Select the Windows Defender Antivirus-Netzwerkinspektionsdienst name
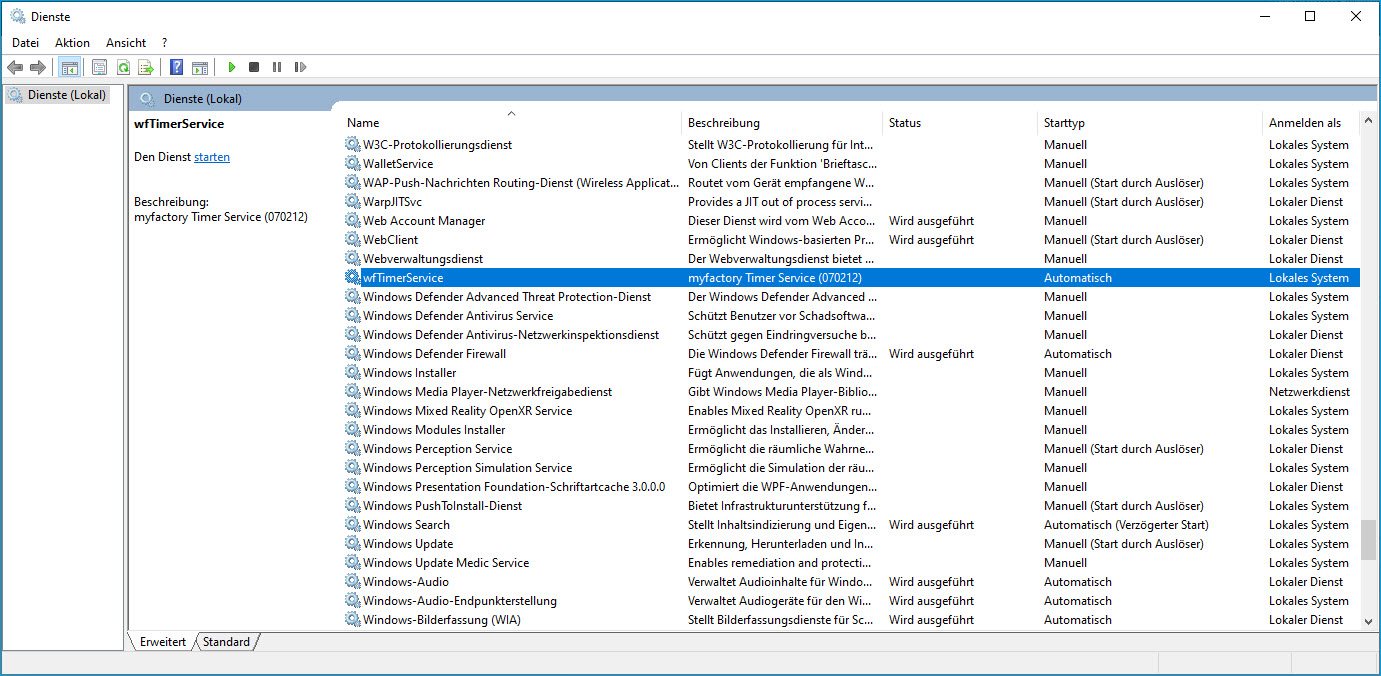 [511, 335]
